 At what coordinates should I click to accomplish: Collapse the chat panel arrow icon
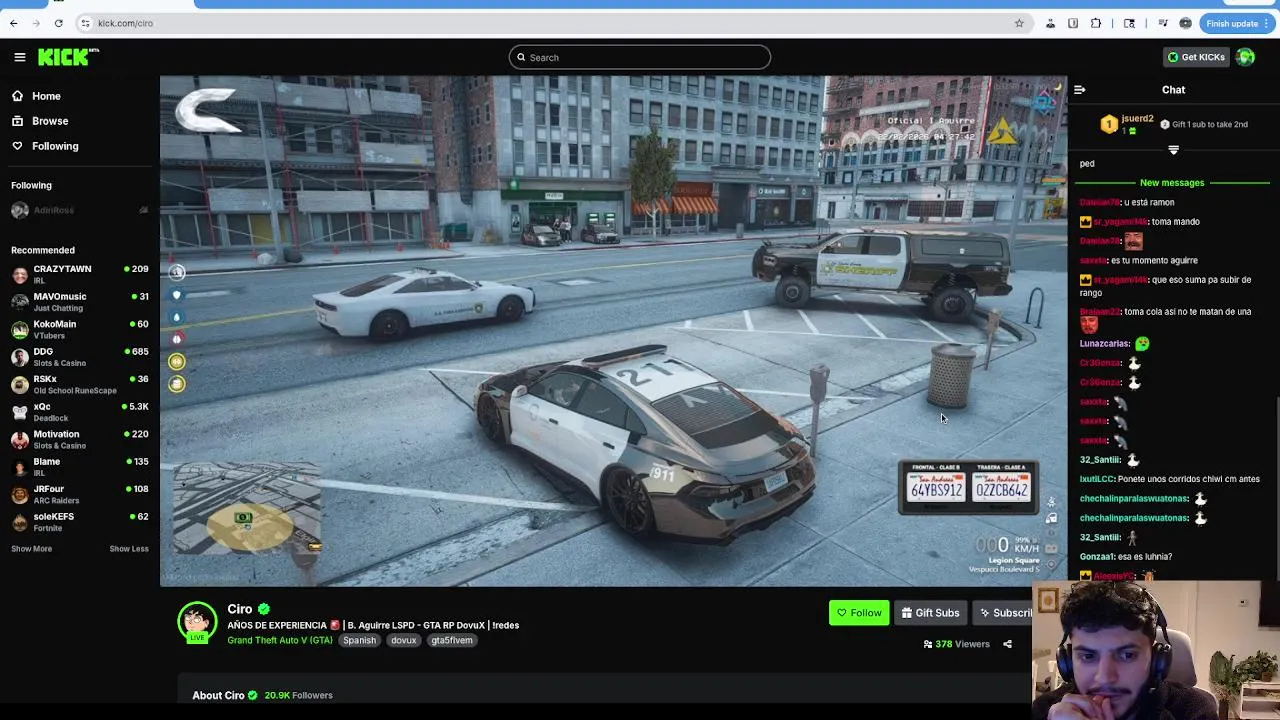[x=1080, y=90]
